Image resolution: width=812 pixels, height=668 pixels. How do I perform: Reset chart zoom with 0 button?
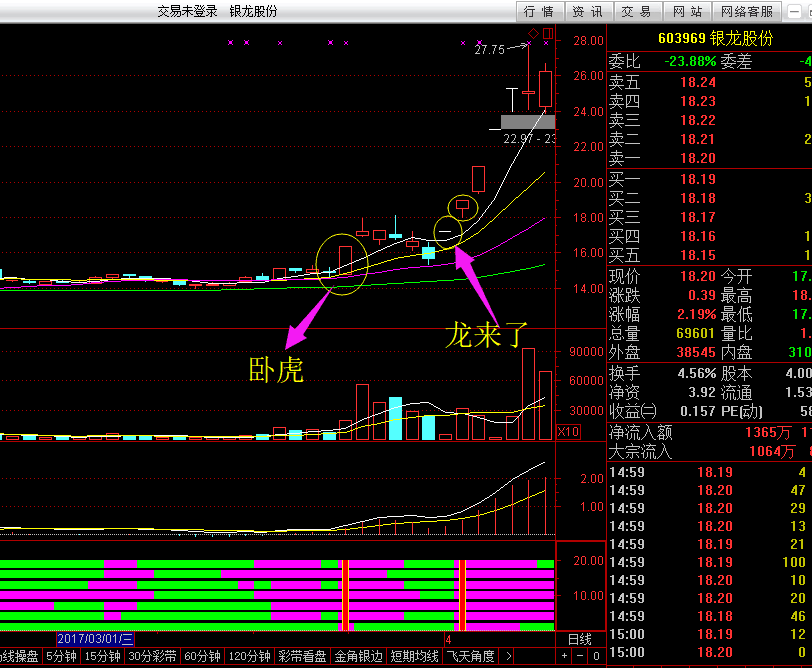(x=597, y=656)
